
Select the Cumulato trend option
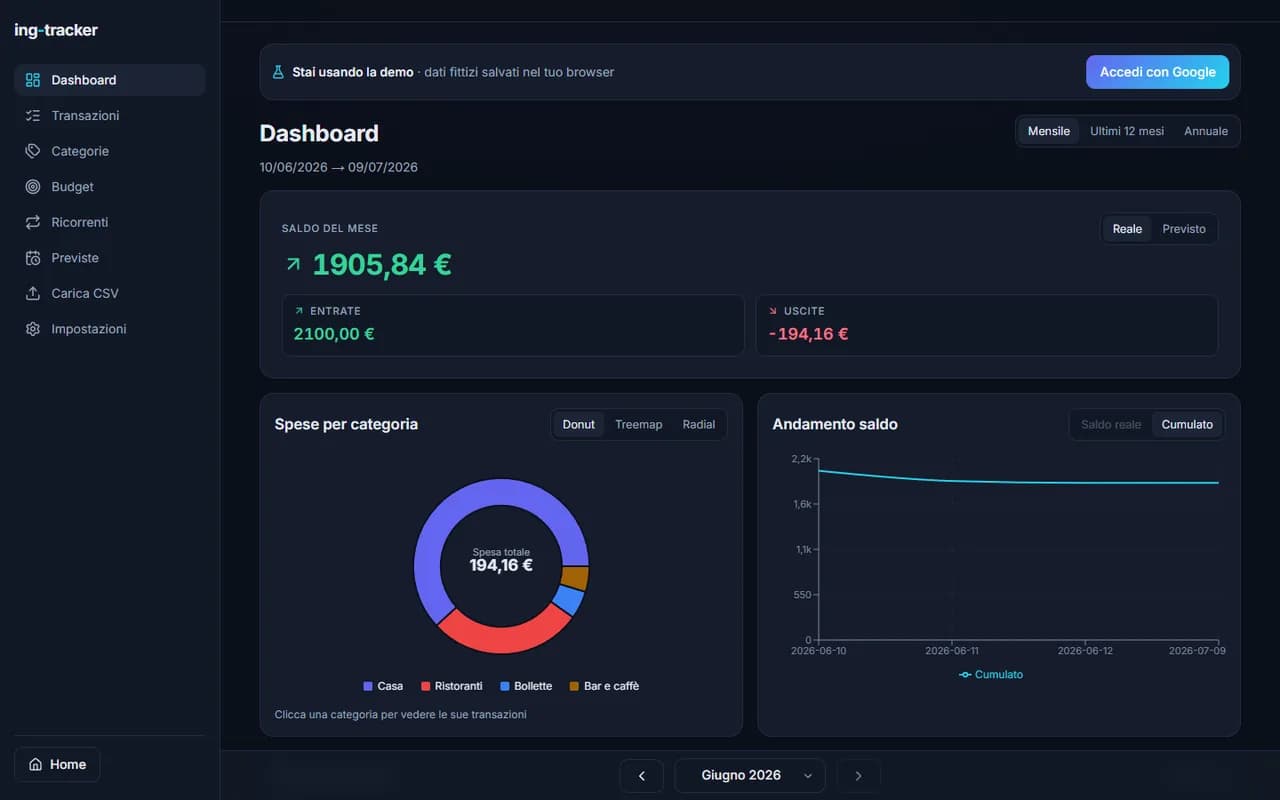coord(1187,425)
